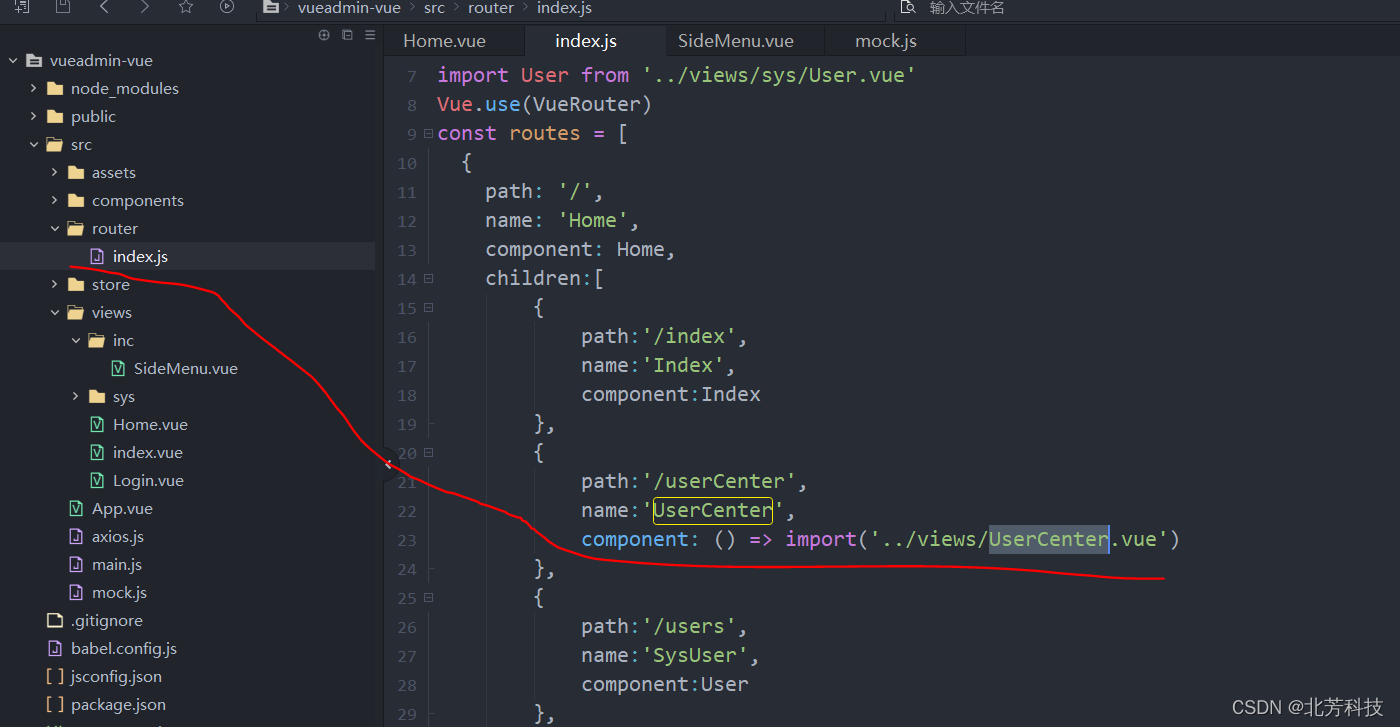Expand the public folder chevron
Image resolution: width=1400 pixels, height=727 pixels.
click(x=34, y=116)
